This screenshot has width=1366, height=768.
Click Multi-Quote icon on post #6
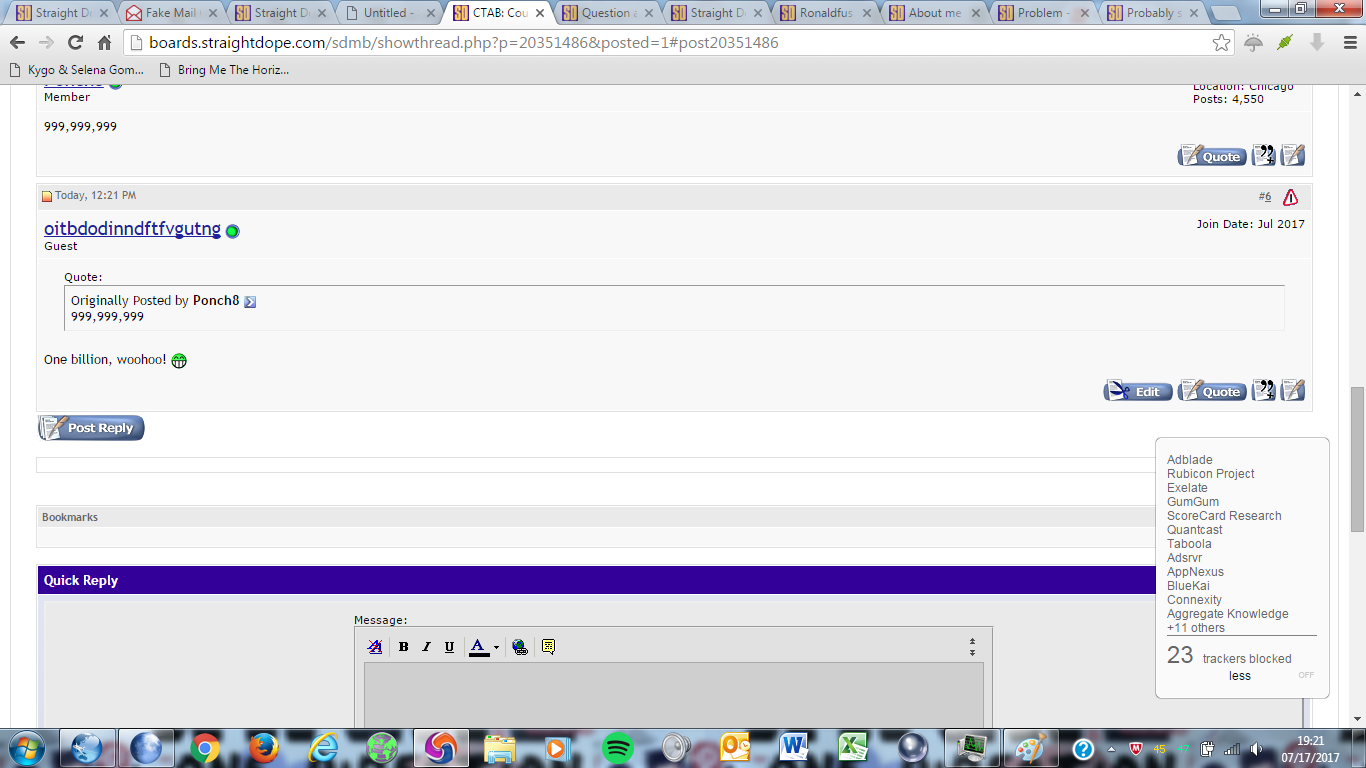point(1264,391)
